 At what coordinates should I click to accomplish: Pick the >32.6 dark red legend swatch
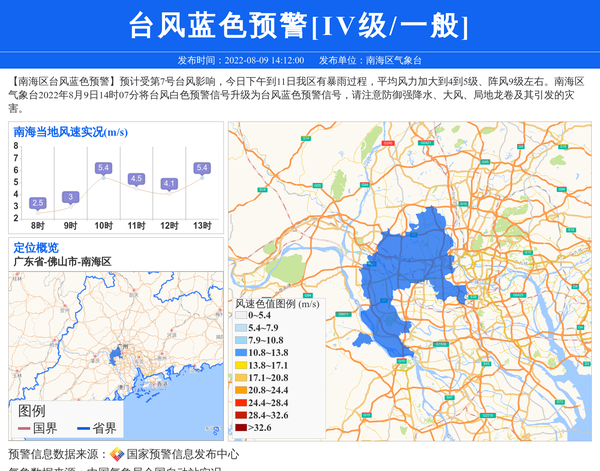coord(240,428)
